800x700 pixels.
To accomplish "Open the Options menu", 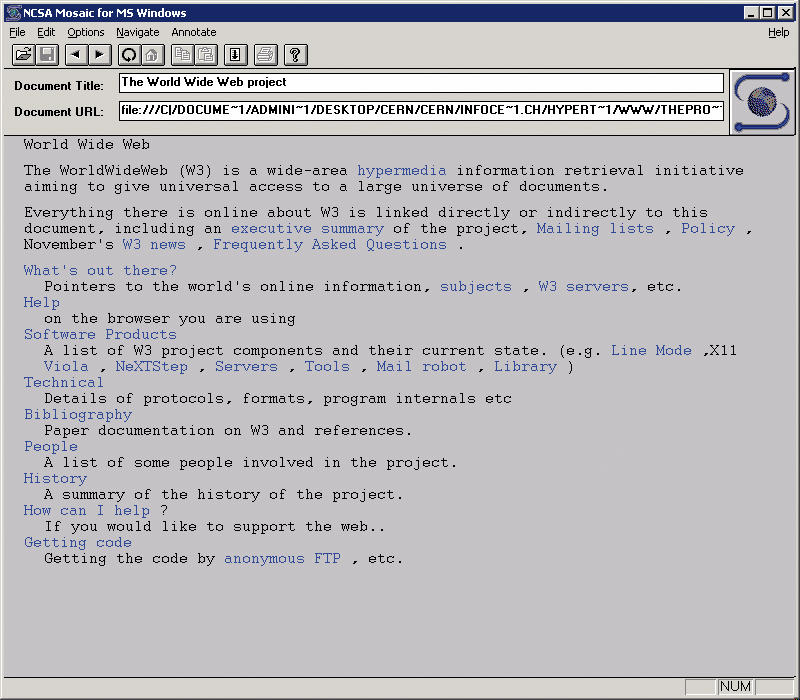I will (x=86, y=32).
